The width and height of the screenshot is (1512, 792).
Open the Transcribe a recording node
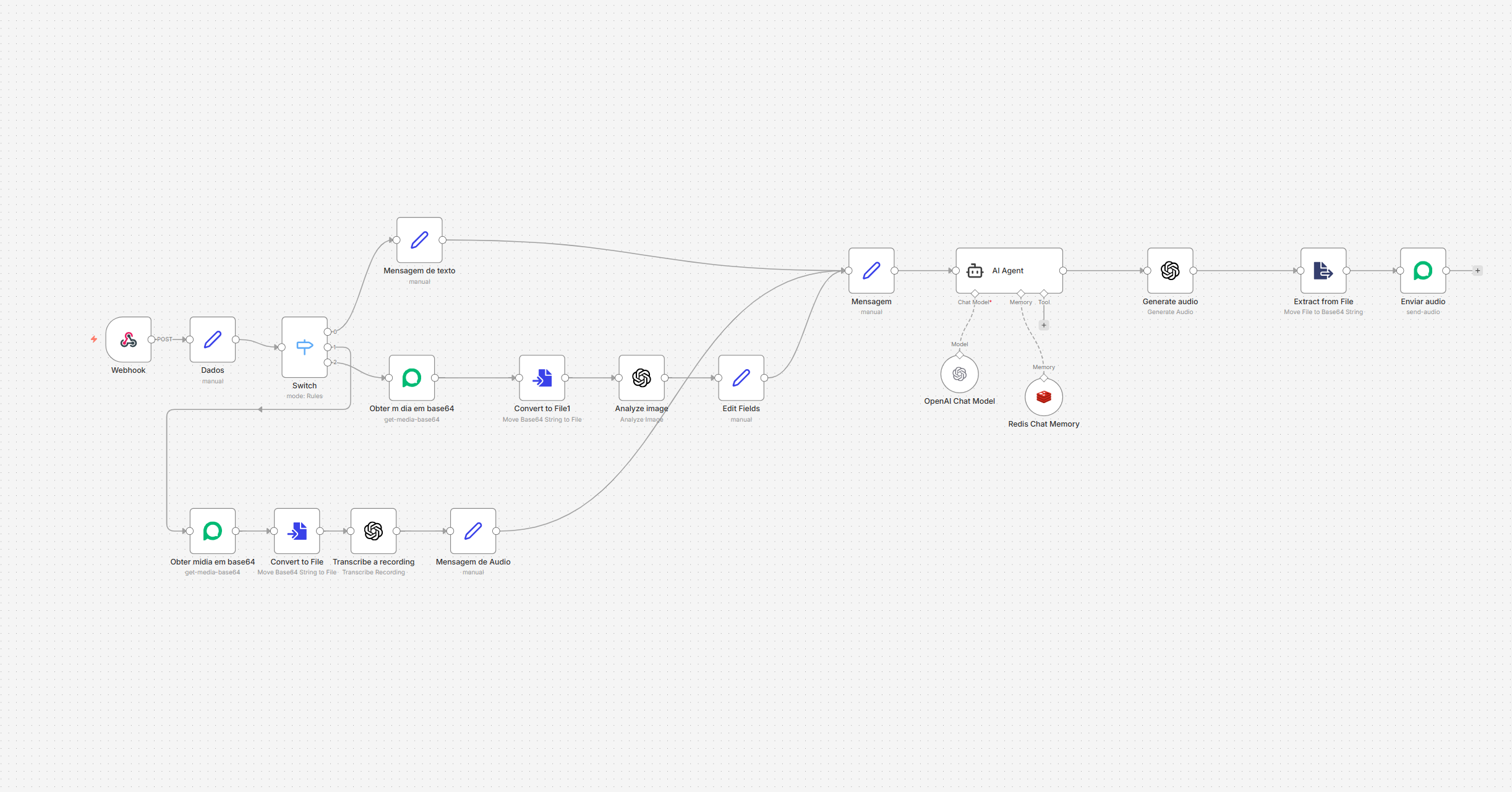(x=374, y=531)
